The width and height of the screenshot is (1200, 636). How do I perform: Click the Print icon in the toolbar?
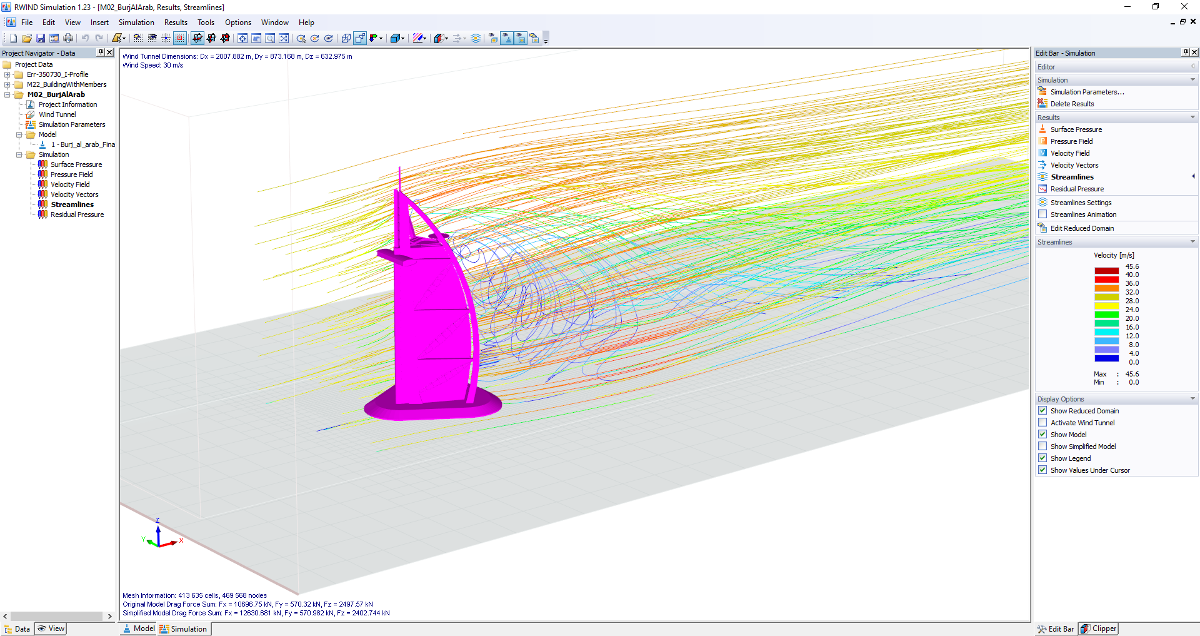click(68, 38)
